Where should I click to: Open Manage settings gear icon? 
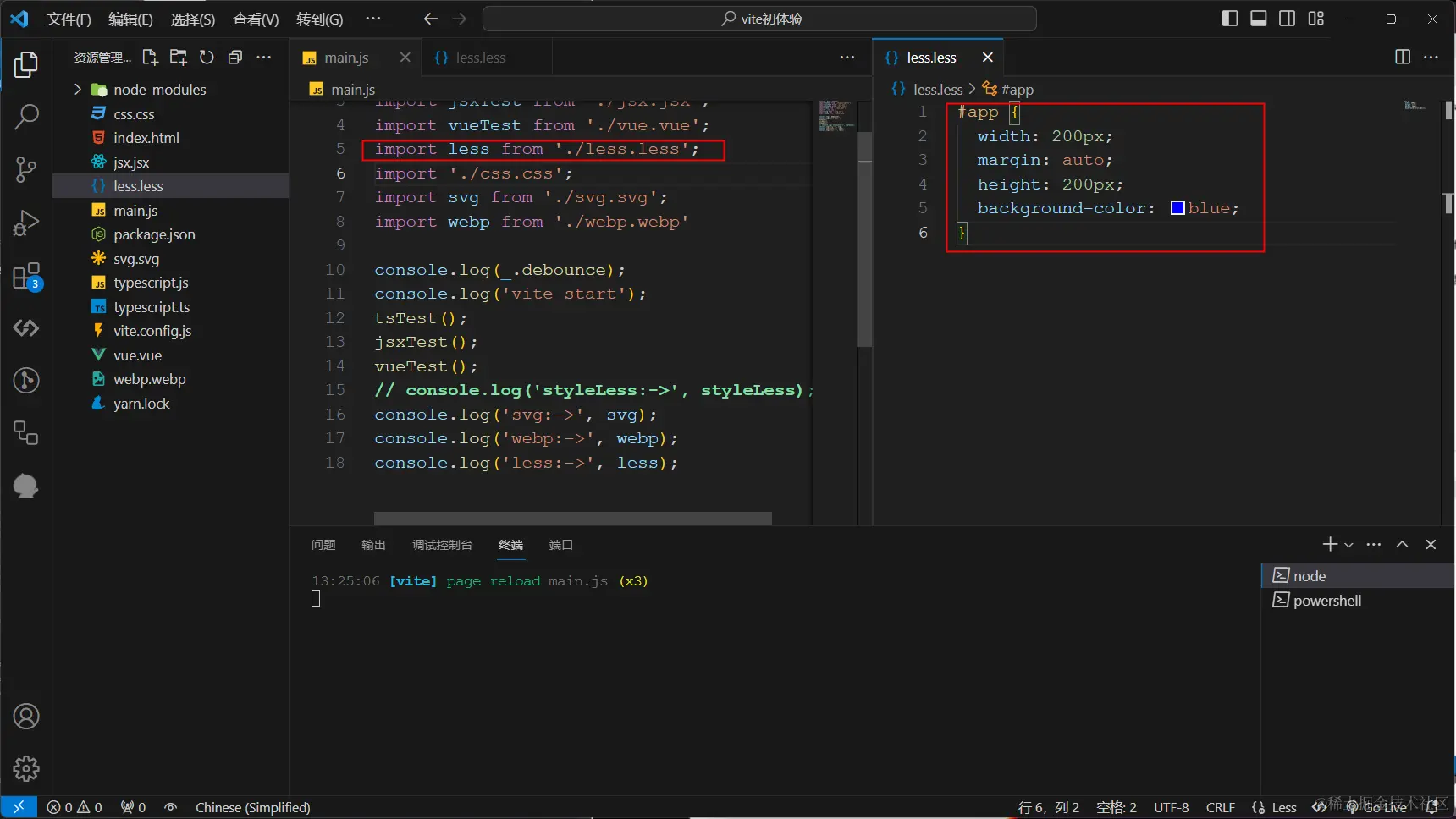click(x=26, y=768)
